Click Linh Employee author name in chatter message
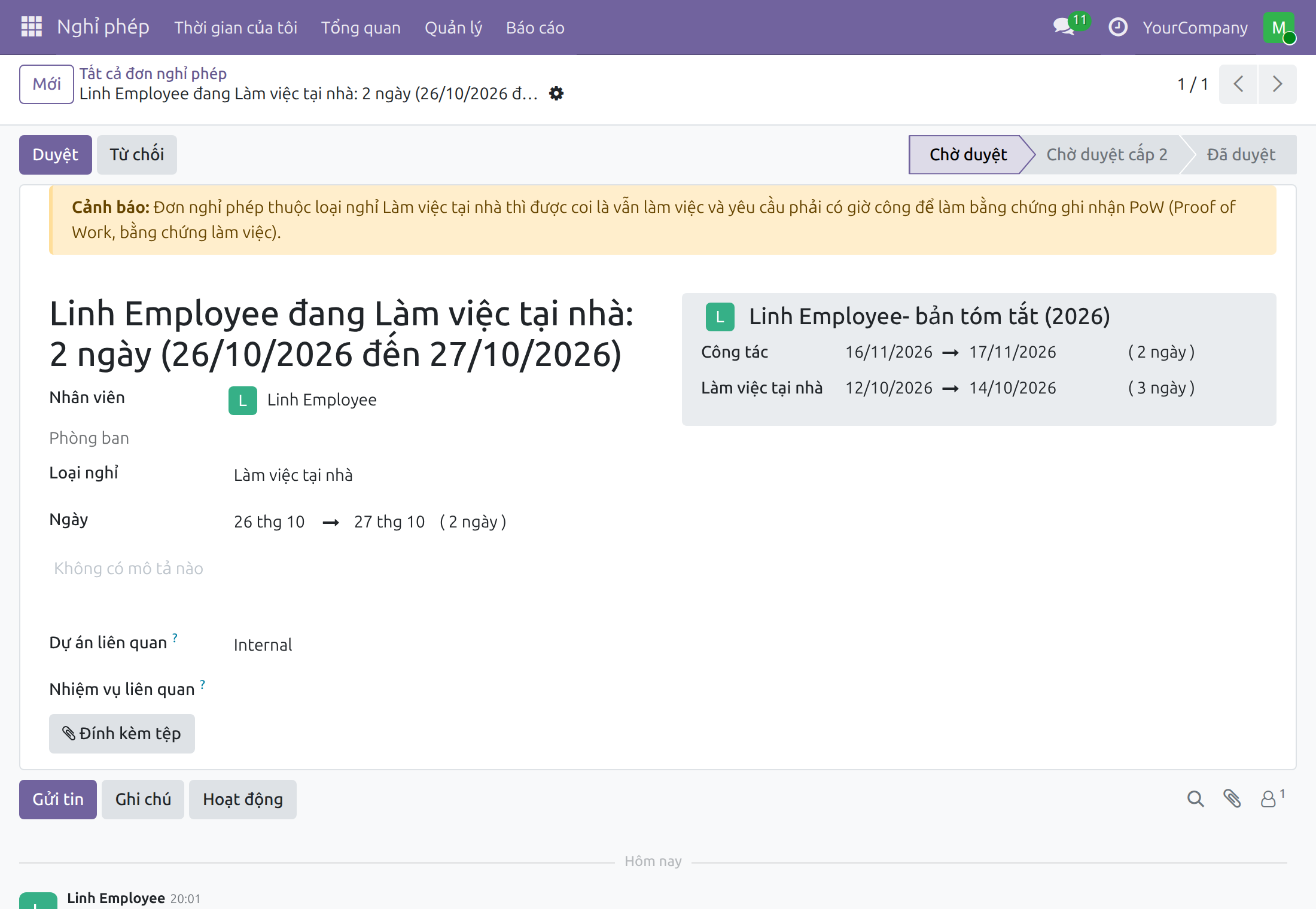This screenshot has height=909, width=1316. coord(116,898)
